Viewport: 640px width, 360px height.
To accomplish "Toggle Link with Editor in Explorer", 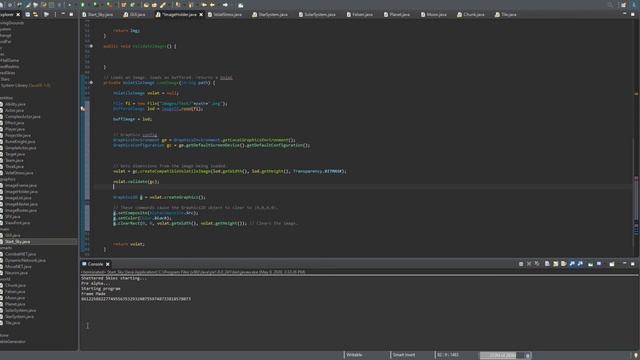I will point(36,14).
